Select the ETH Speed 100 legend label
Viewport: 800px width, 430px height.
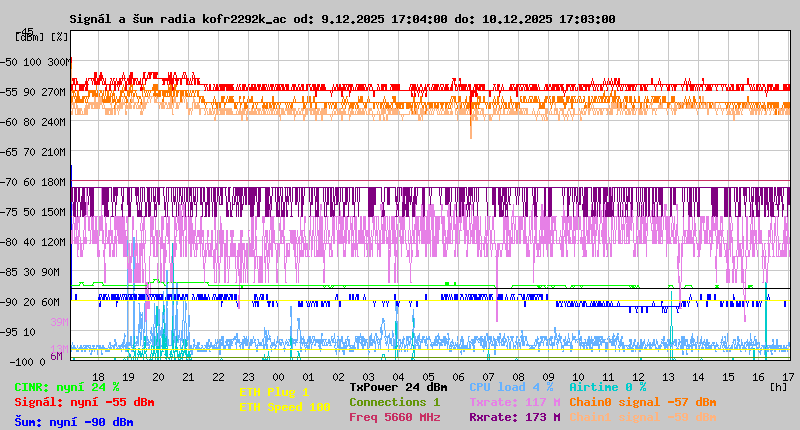click(284, 407)
